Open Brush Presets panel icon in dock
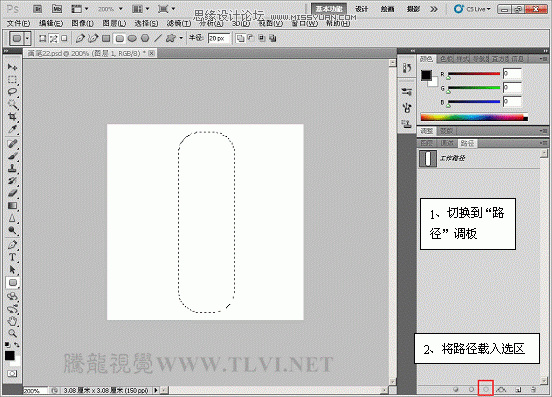552x397 pixels. (x=407, y=92)
